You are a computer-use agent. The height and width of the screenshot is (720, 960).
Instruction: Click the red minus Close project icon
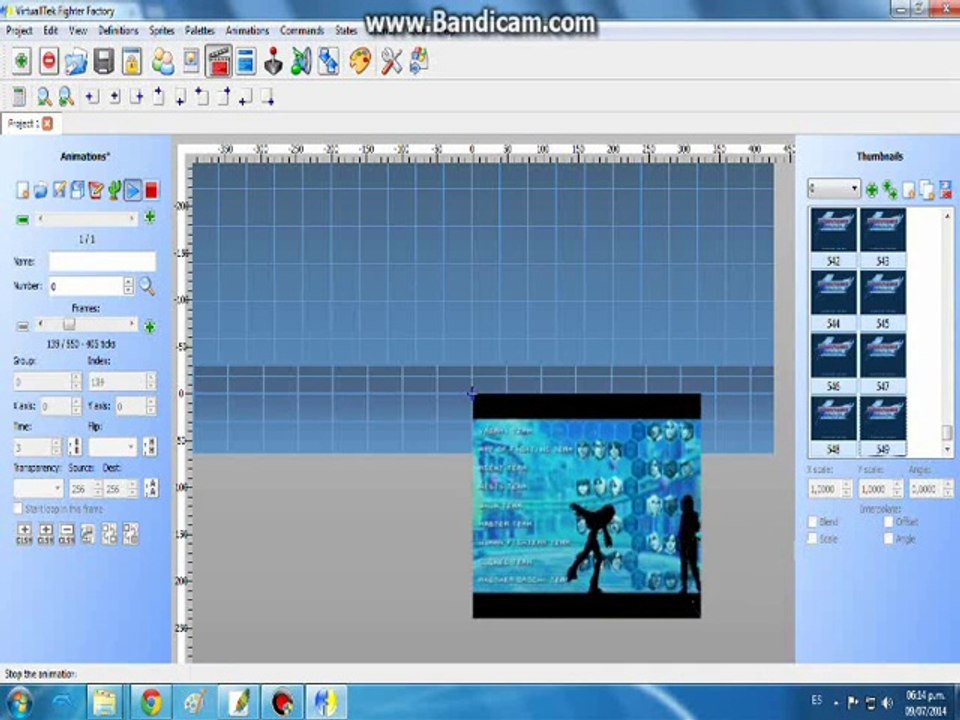click(49, 61)
